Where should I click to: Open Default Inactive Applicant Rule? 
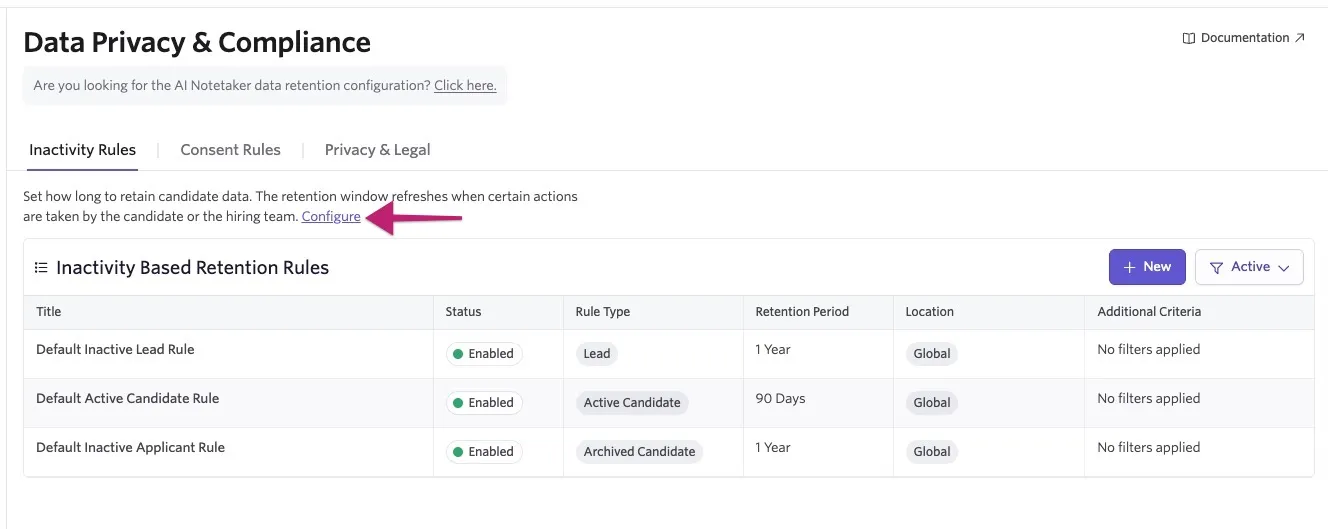click(x=130, y=447)
